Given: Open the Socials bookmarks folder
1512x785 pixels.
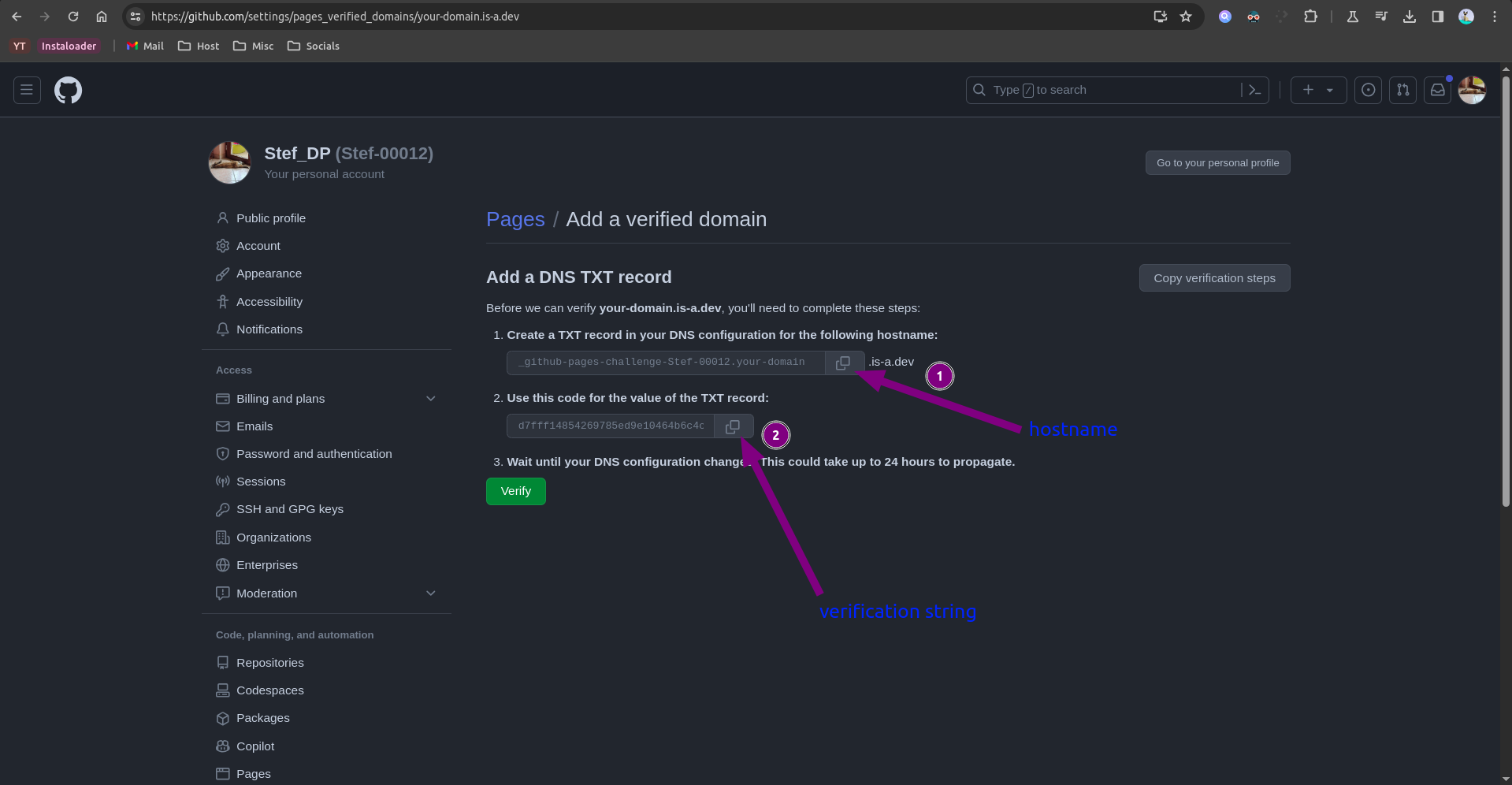Looking at the screenshot, I should coord(314,47).
